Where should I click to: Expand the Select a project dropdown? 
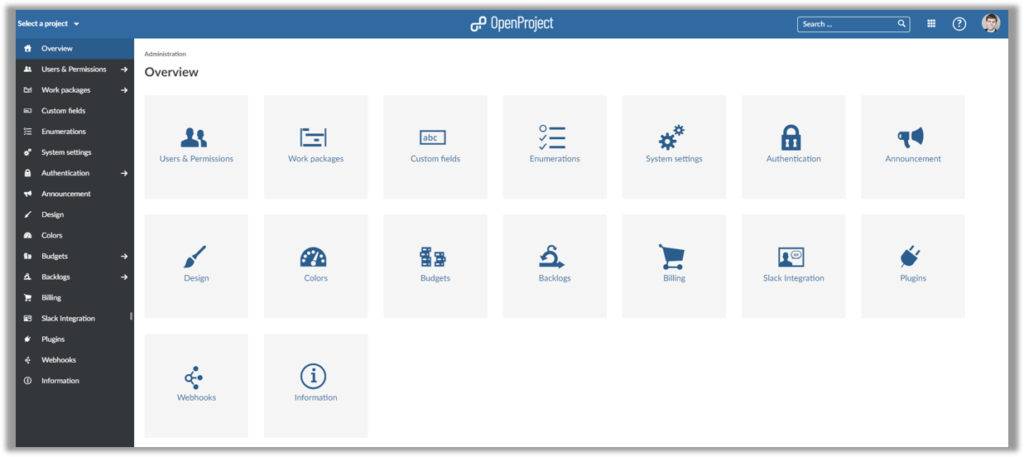pyautogui.click(x=48, y=23)
